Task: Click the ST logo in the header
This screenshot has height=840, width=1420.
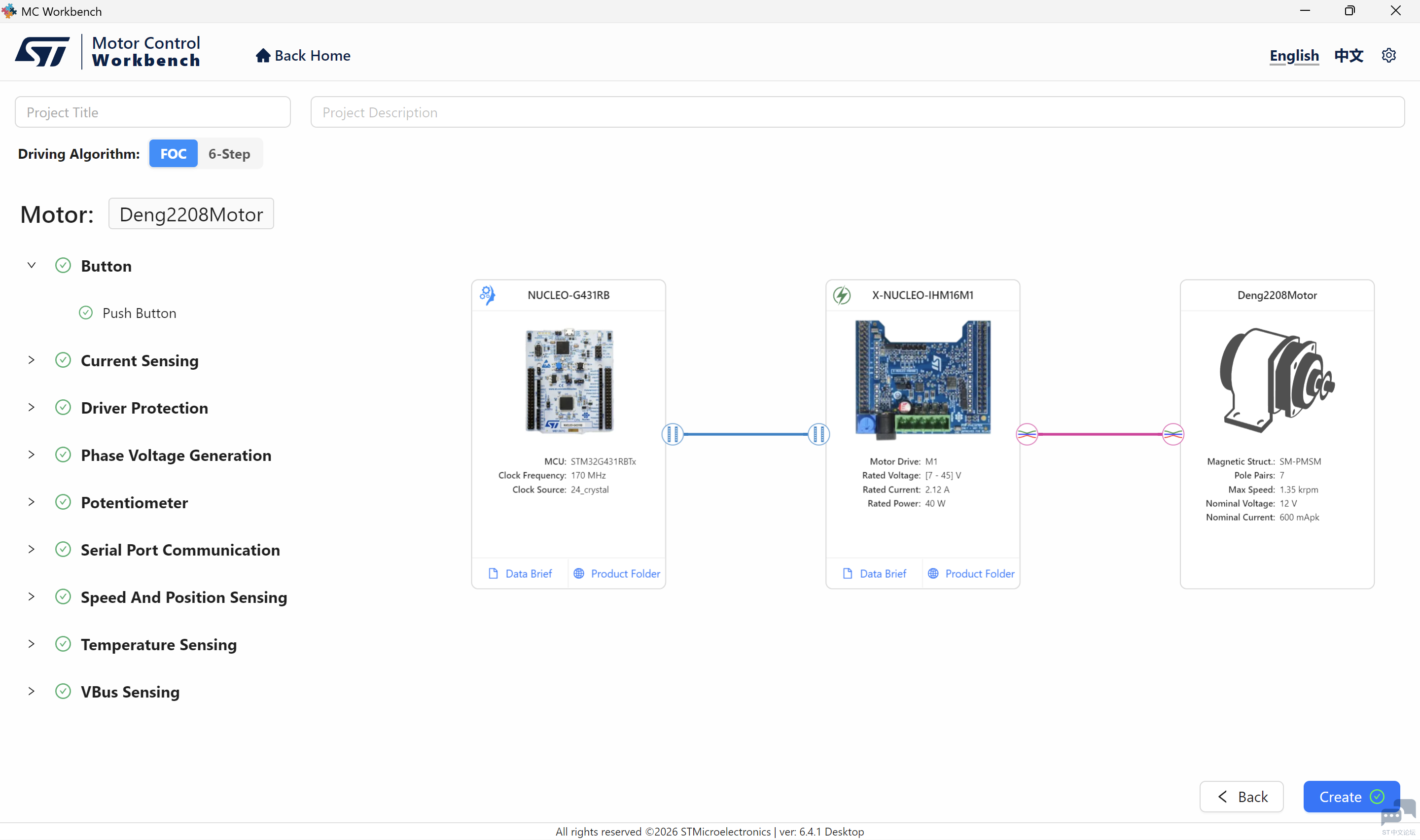Action: pos(42,51)
